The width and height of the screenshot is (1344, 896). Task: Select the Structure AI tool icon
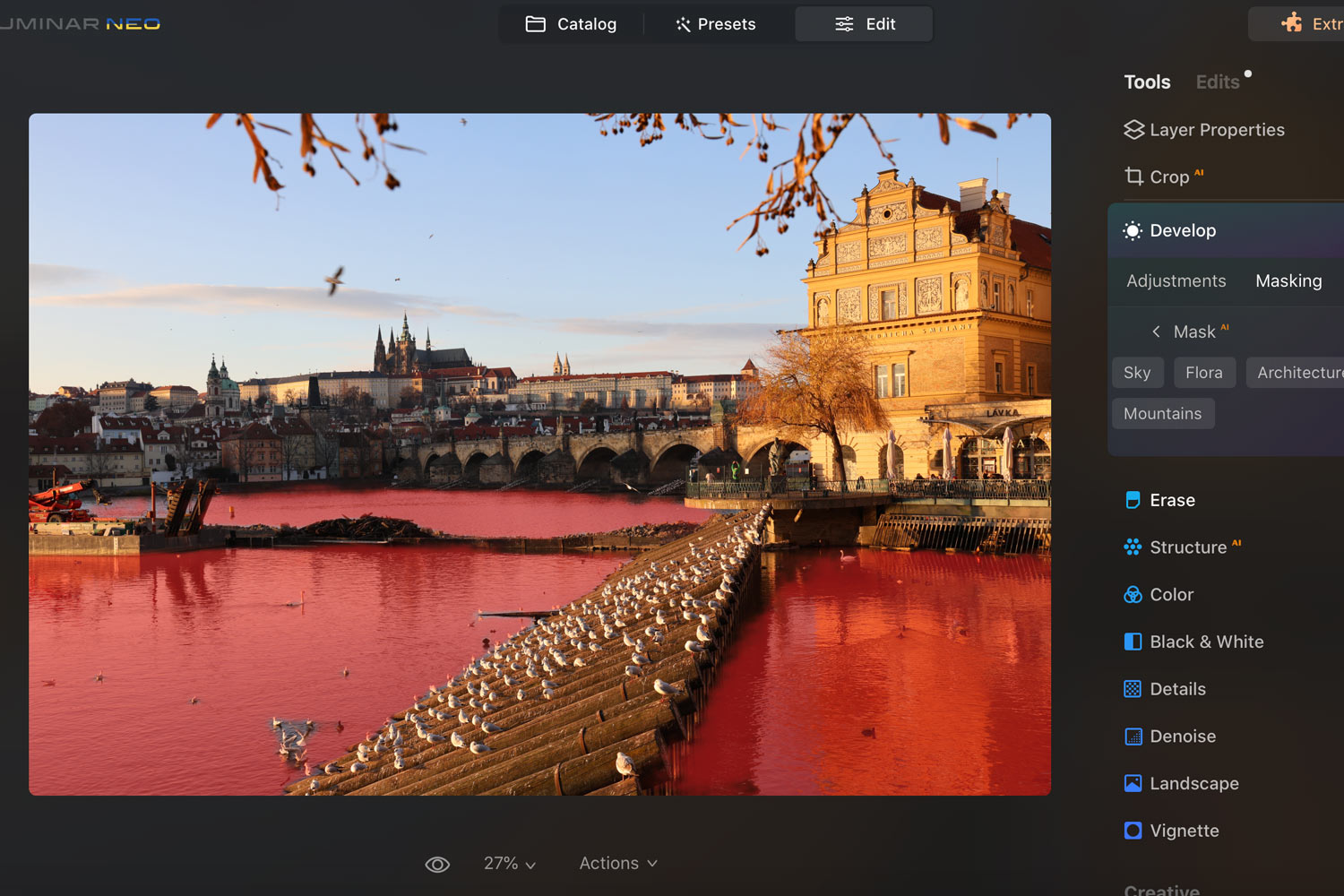pyautogui.click(x=1133, y=547)
